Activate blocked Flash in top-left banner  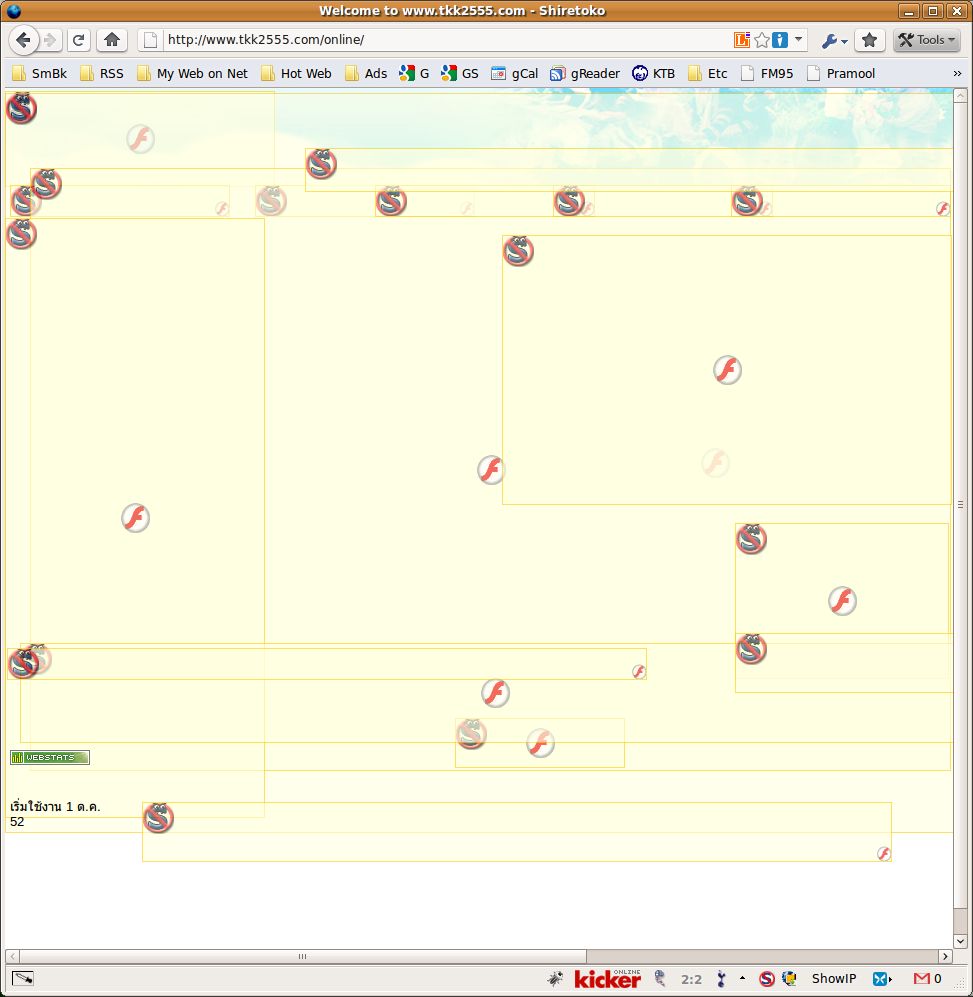click(141, 139)
